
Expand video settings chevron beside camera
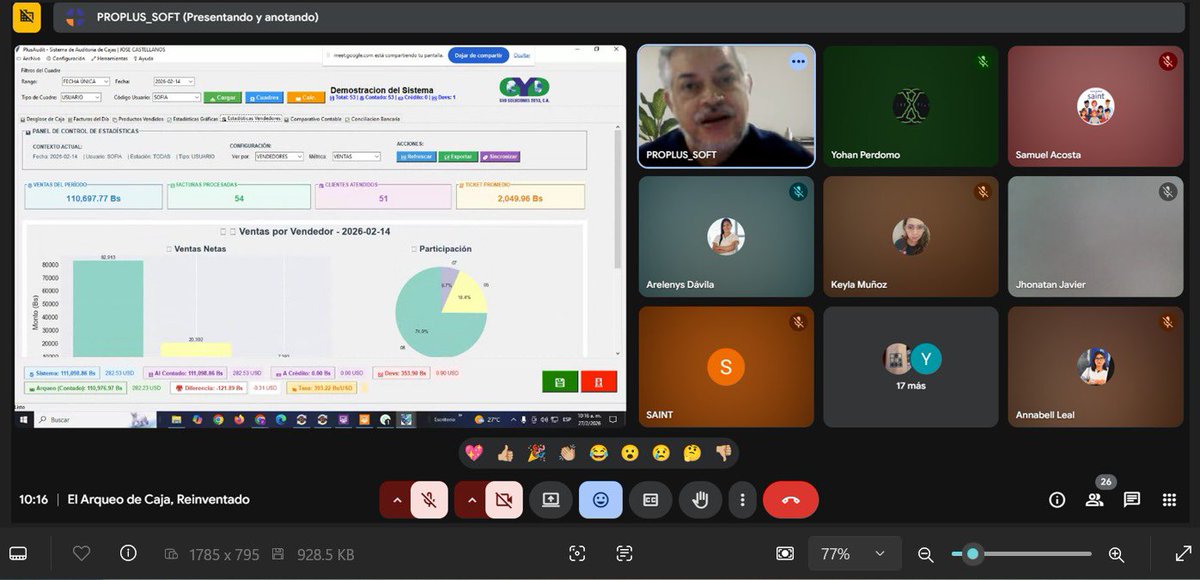pos(471,500)
